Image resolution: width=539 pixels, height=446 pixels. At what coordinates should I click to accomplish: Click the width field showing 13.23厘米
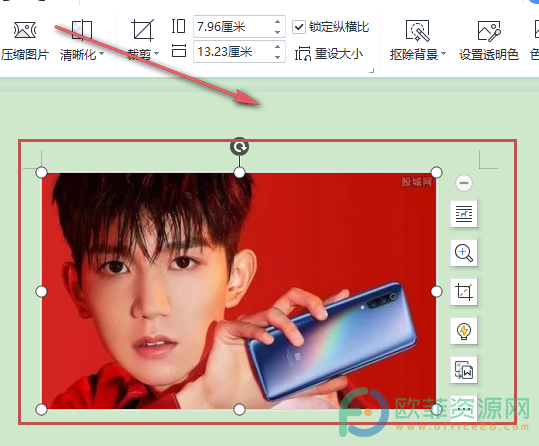pos(239,52)
